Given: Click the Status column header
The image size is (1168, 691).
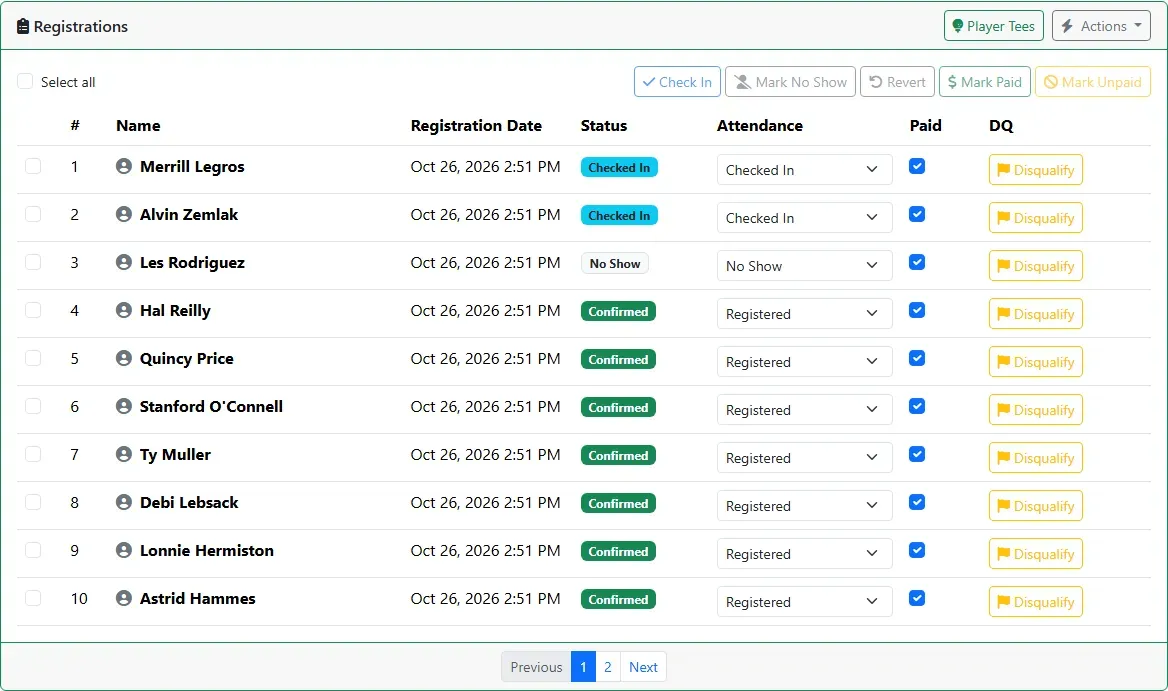Looking at the screenshot, I should pyautogui.click(x=603, y=126).
